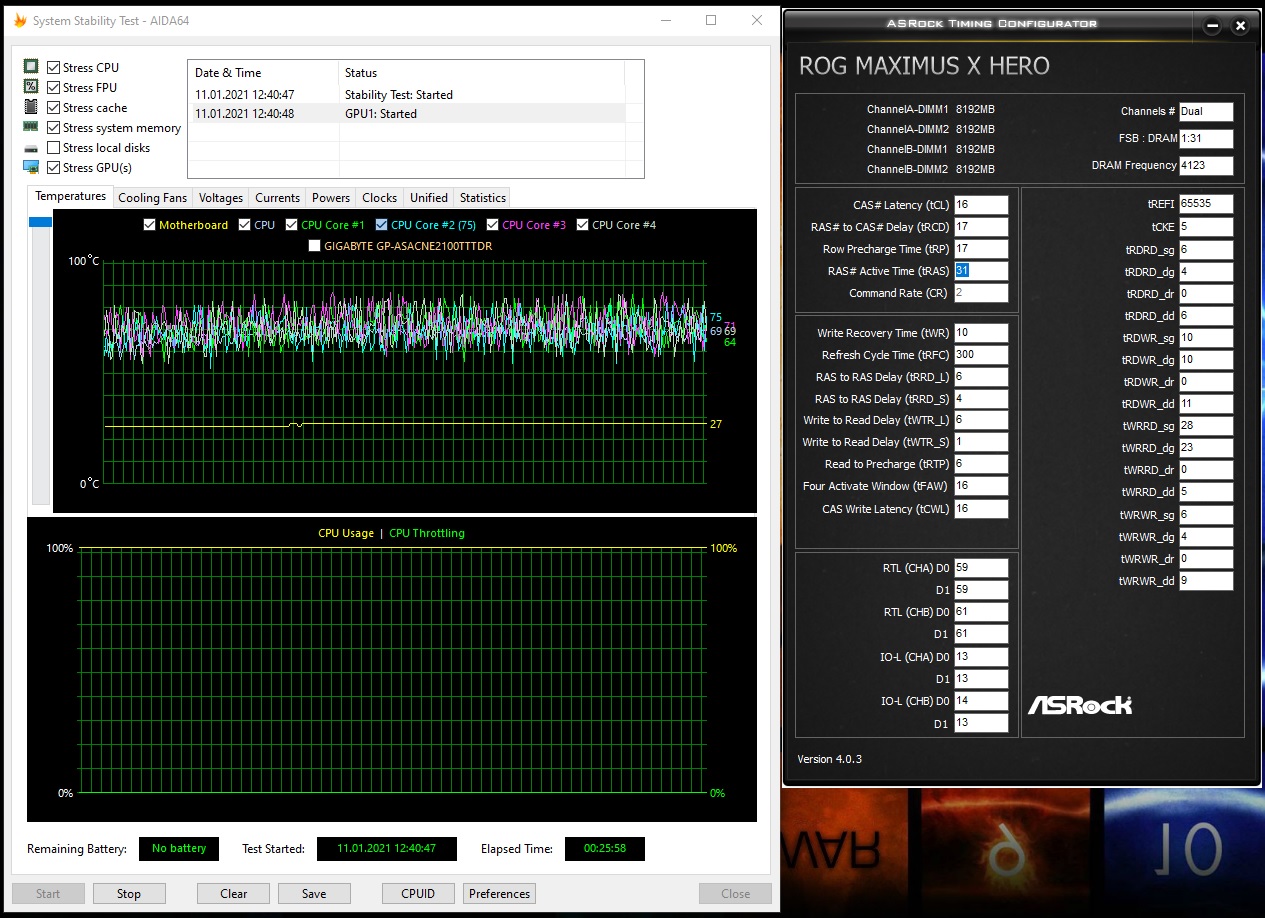Select the Temperatures tab
The height and width of the screenshot is (918, 1265).
tap(70, 196)
